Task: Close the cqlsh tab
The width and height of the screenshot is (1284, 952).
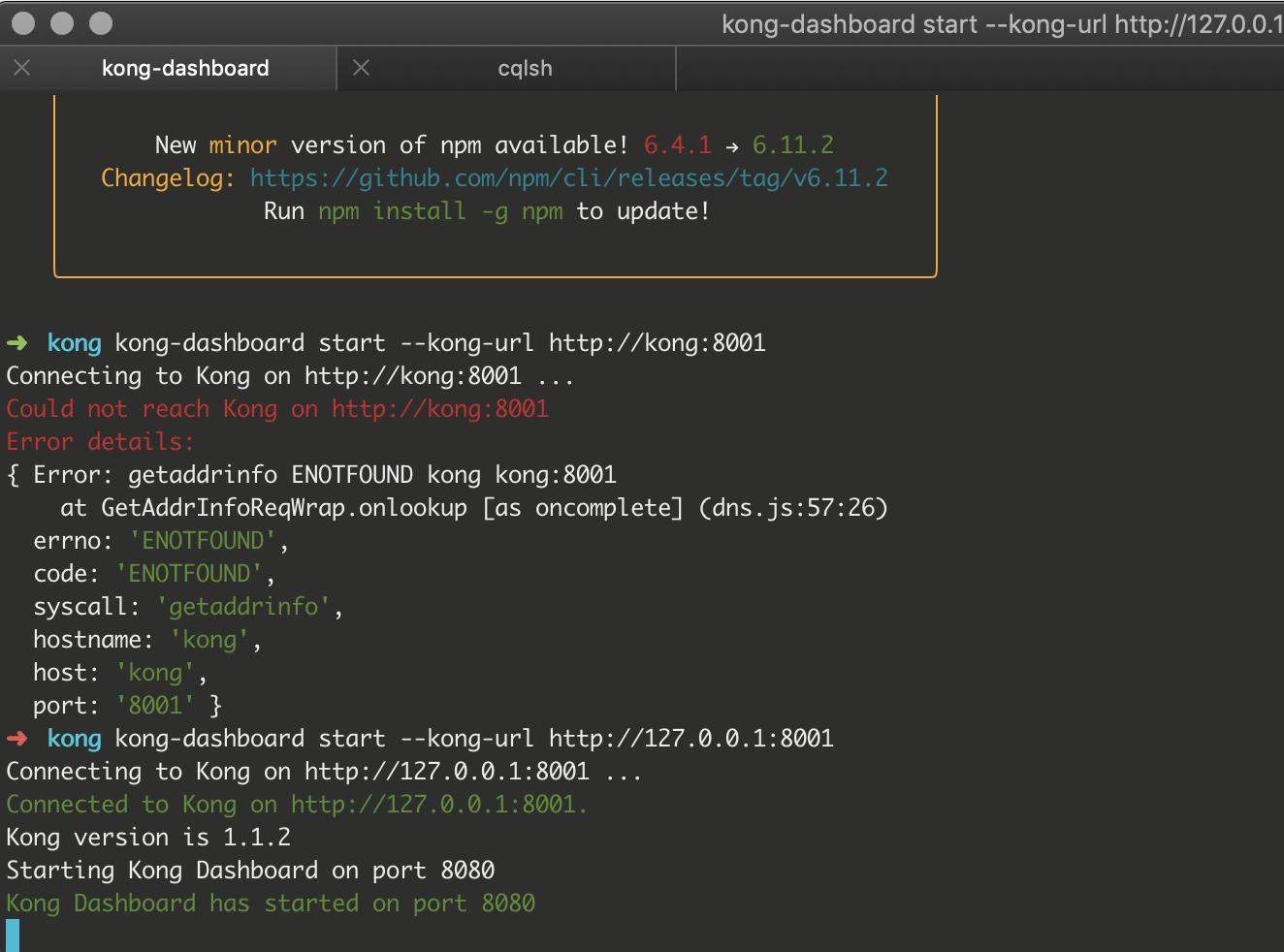Action: coord(361,68)
